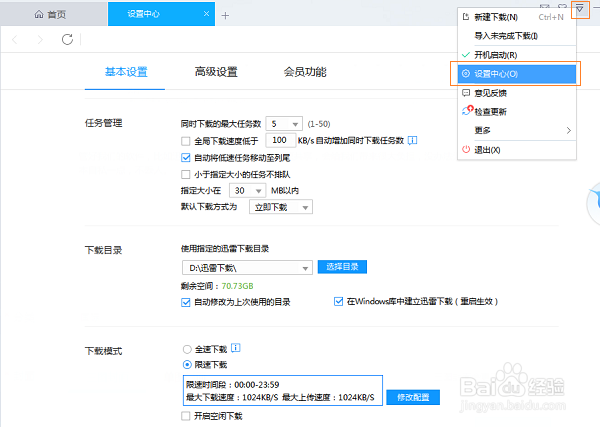Click the 选择目录 button
Image resolution: width=600 pixels, height=427 pixels.
[342, 267]
